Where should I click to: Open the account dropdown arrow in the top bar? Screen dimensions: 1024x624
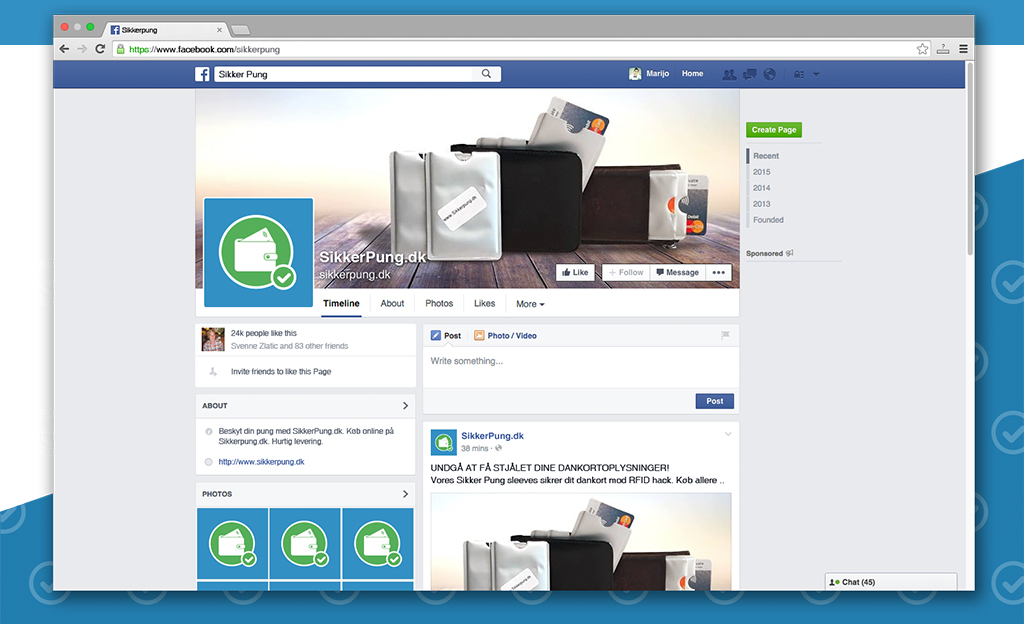click(816, 74)
